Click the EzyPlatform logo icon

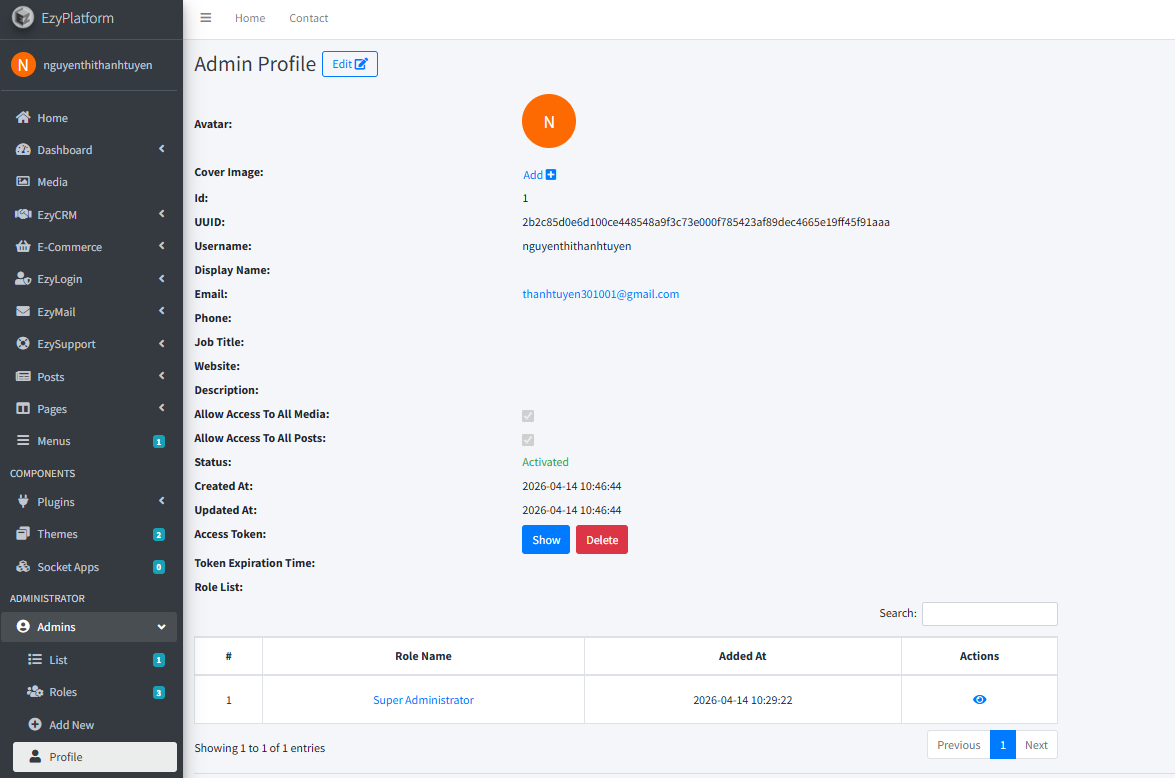pyautogui.click(x=22, y=17)
